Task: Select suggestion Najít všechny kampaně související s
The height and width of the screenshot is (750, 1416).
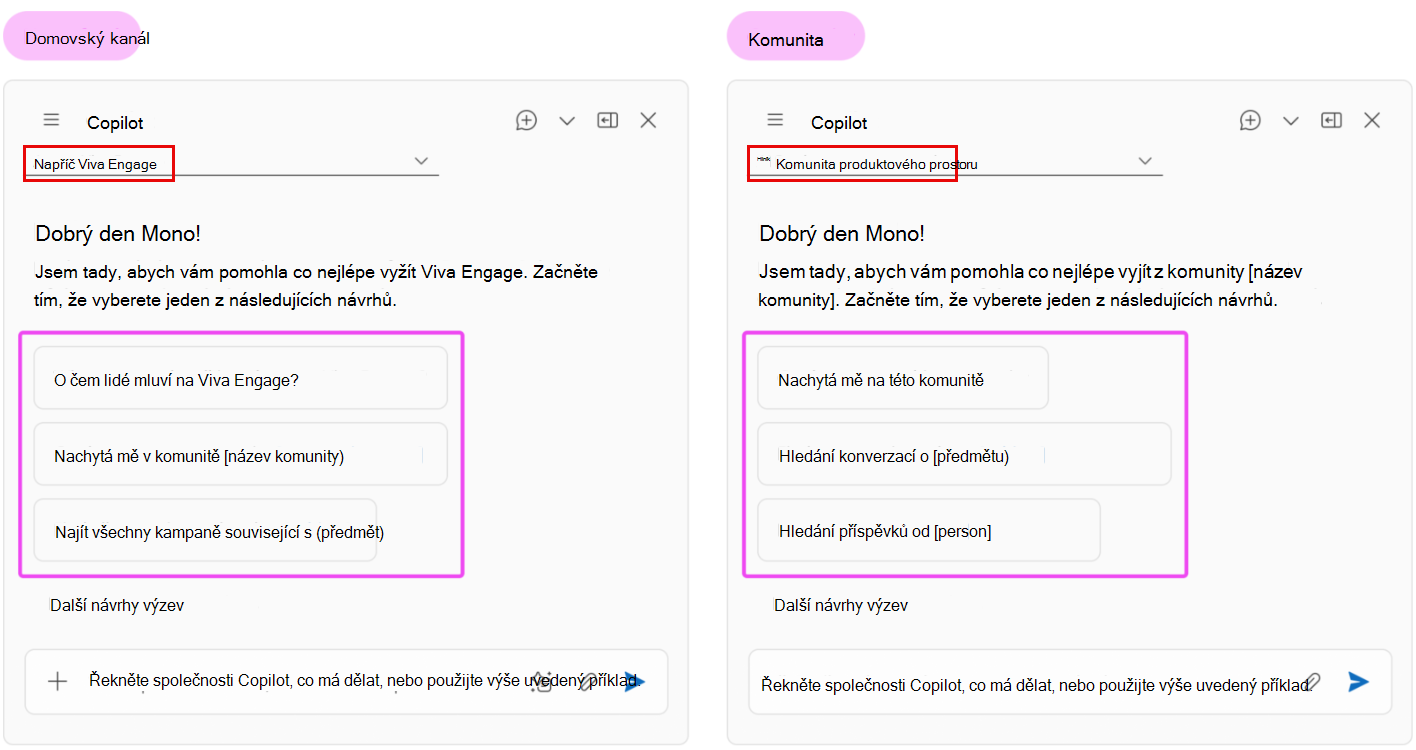Action: point(206,530)
